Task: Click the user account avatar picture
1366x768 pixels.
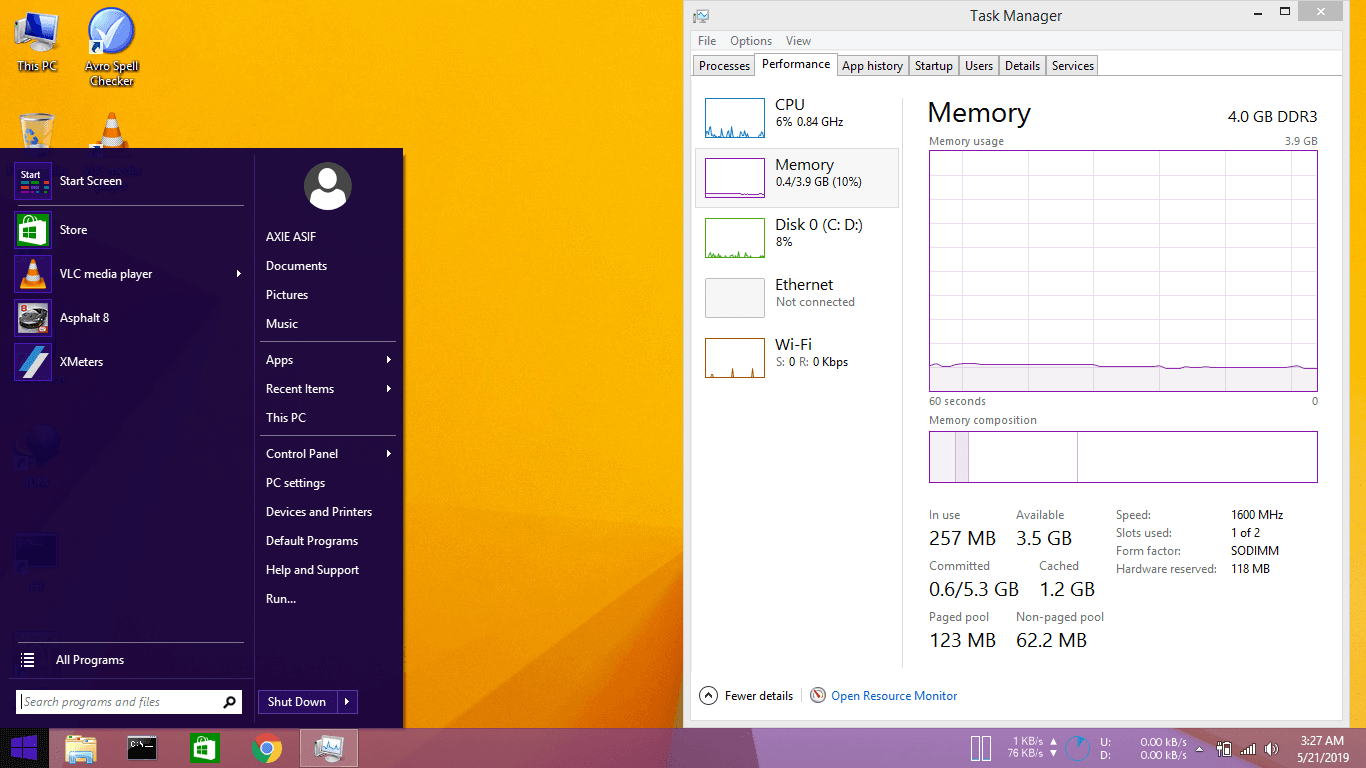Action: pyautogui.click(x=327, y=187)
